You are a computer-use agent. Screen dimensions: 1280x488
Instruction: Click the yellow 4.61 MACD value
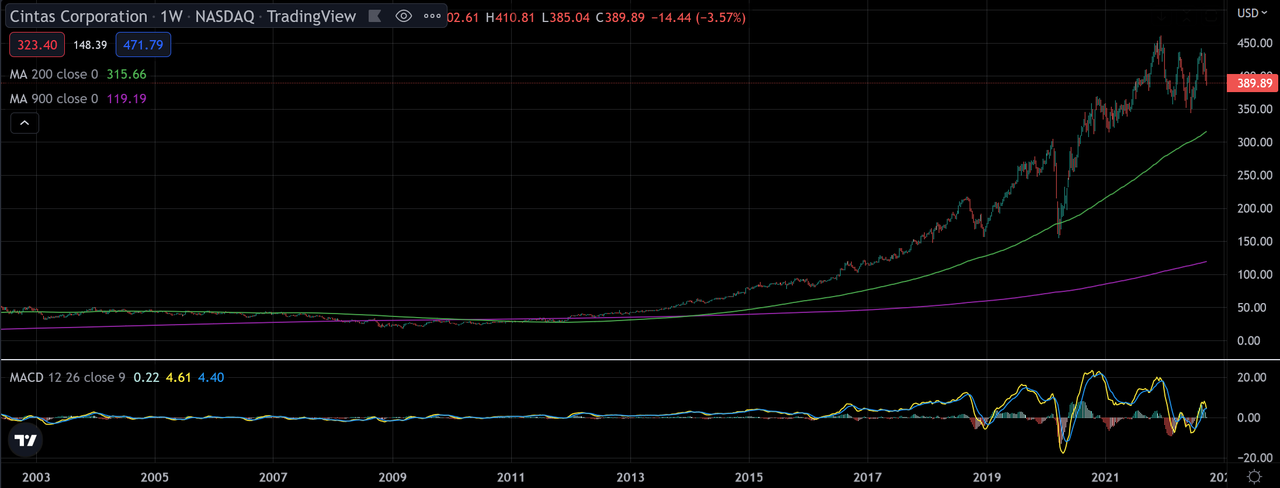point(178,376)
